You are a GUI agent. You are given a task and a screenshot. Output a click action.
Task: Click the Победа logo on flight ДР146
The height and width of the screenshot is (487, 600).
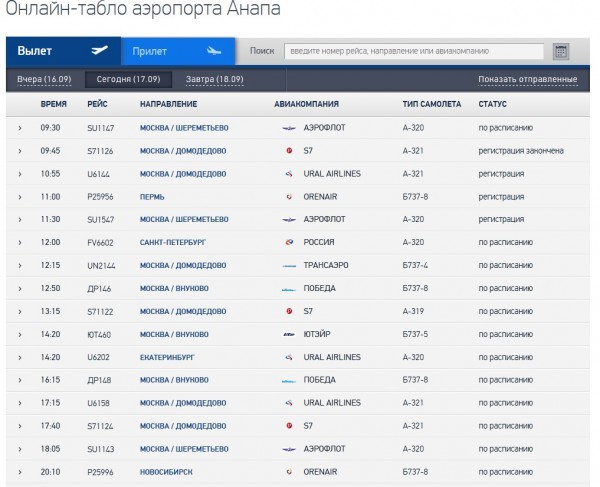point(290,288)
